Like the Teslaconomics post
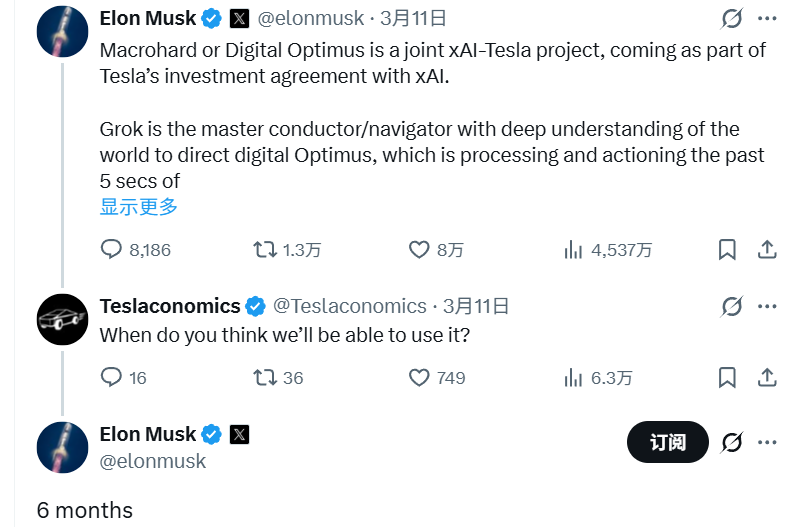Viewport: 798px width, 527px height. click(420, 377)
